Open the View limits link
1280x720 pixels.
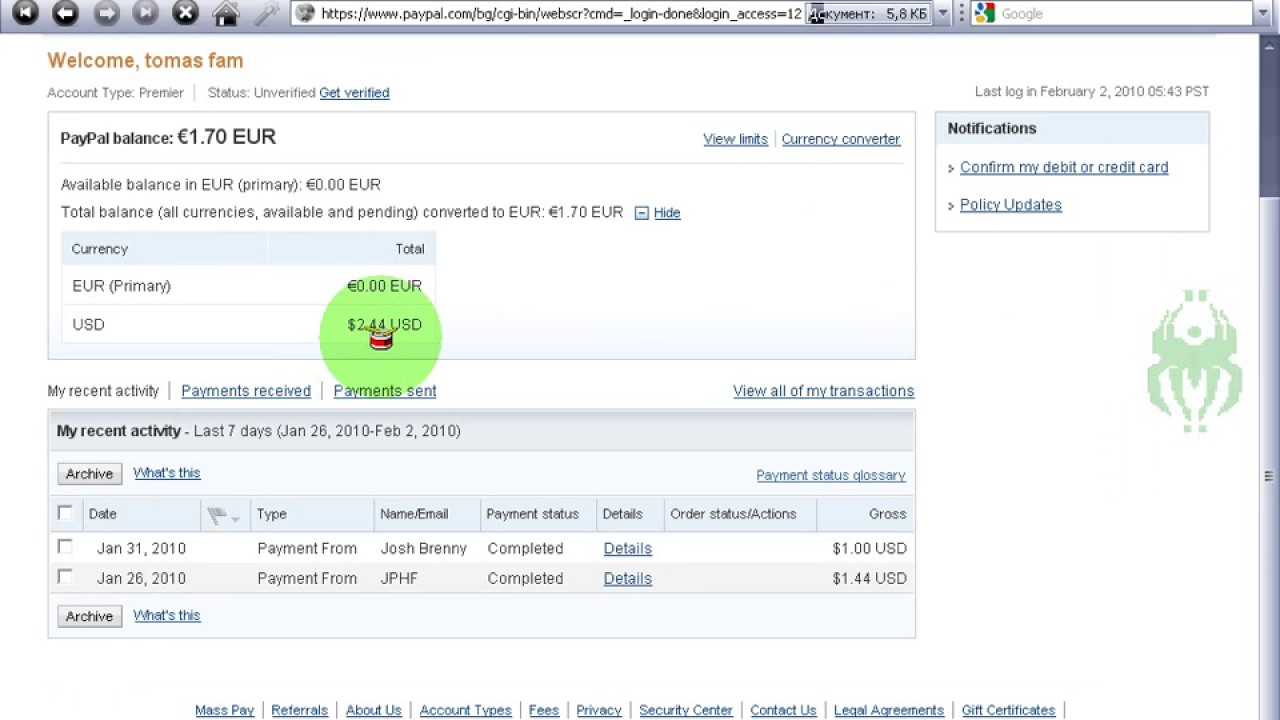(x=735, y=139)
